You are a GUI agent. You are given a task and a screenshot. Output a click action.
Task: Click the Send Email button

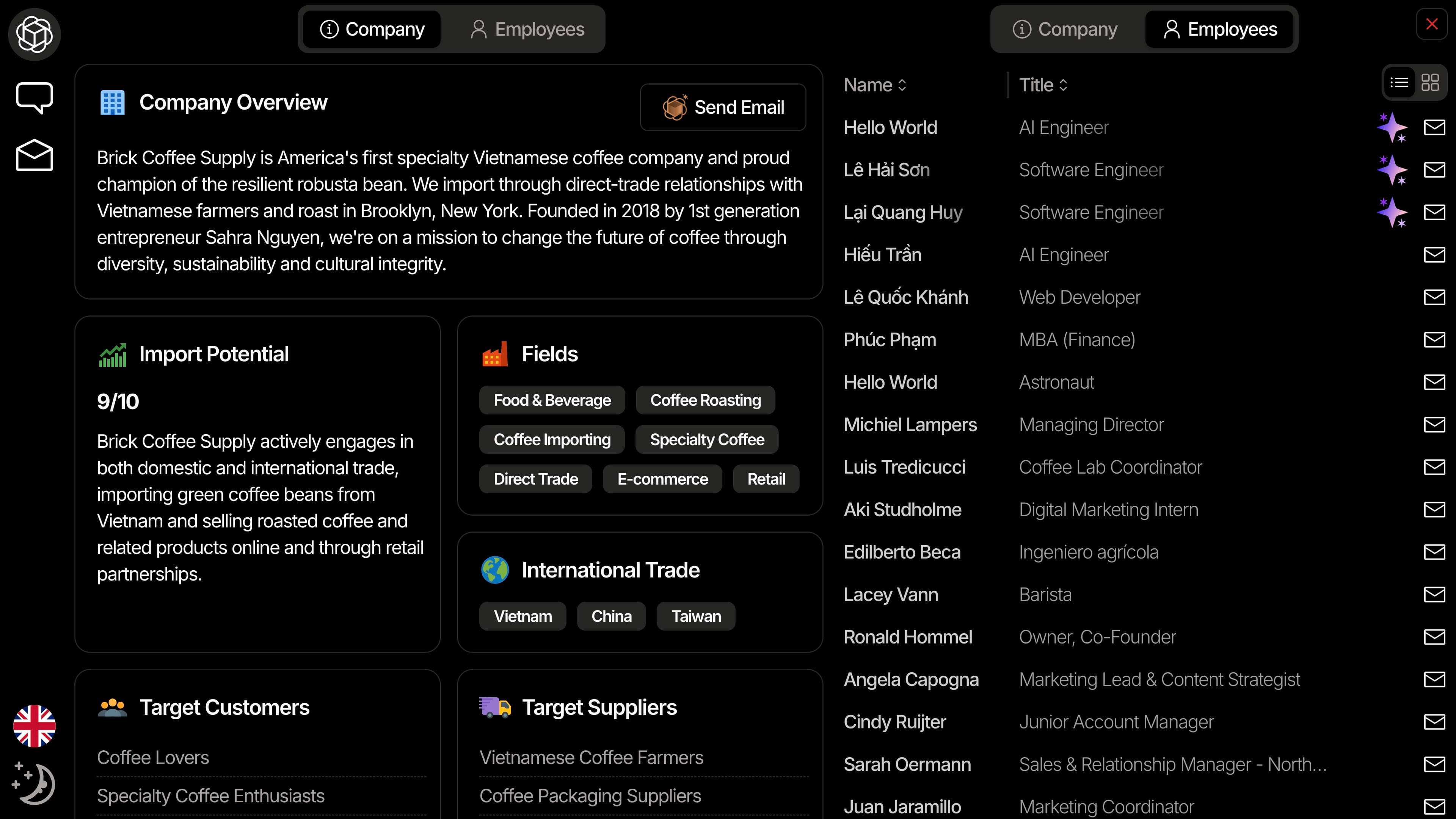(723, 107)
